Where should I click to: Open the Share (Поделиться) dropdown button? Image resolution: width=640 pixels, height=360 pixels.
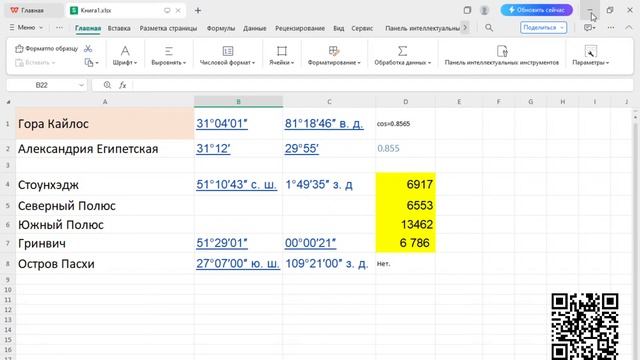click(x=543, y=28)
